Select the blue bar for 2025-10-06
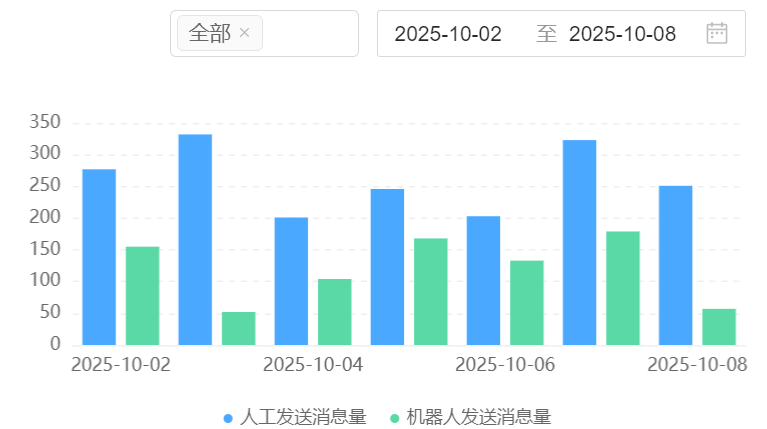 click(483, 280)
